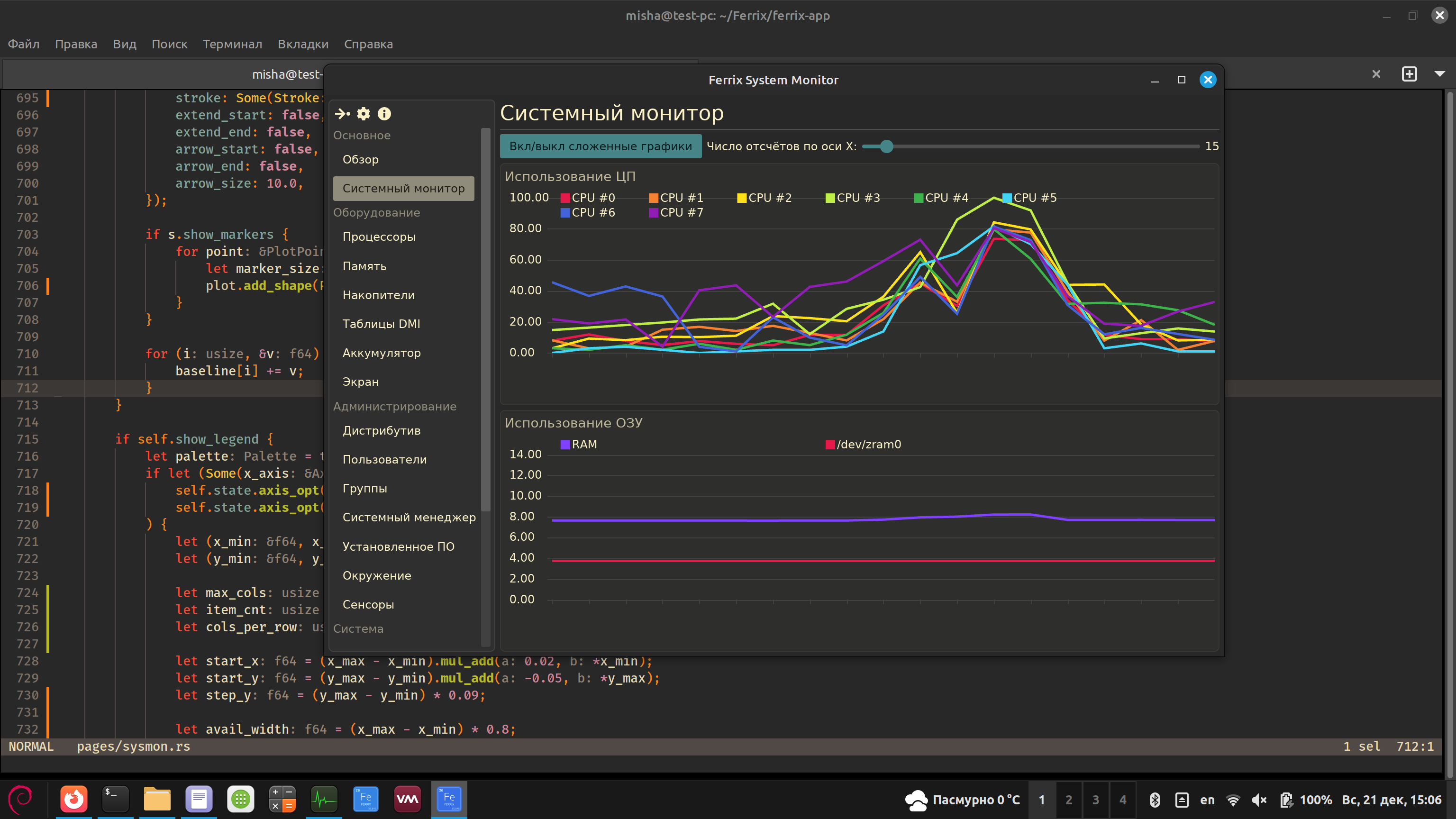Open the Терминал menu
This screenshot has height=819, width=1456.
coord(232,44)
